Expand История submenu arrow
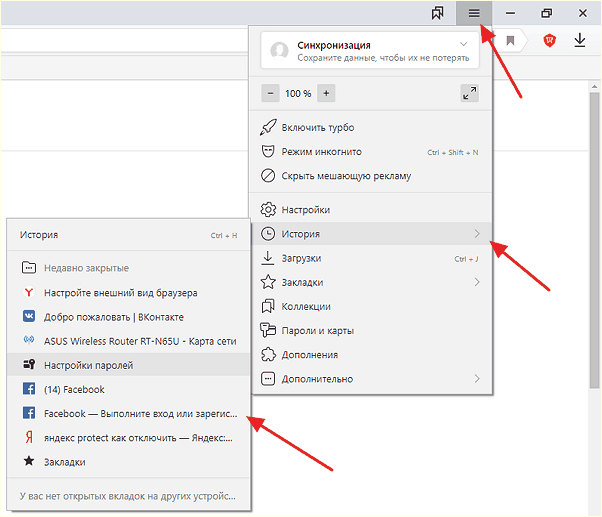This screenshot has height=517, width=602. 477,234
